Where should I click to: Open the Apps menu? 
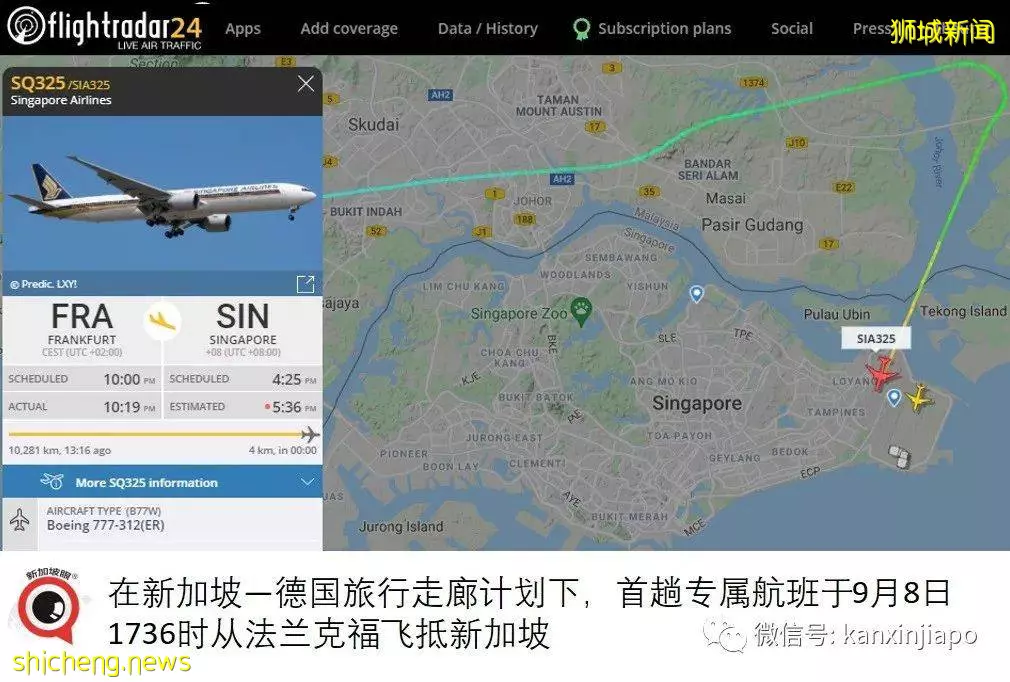243,28
